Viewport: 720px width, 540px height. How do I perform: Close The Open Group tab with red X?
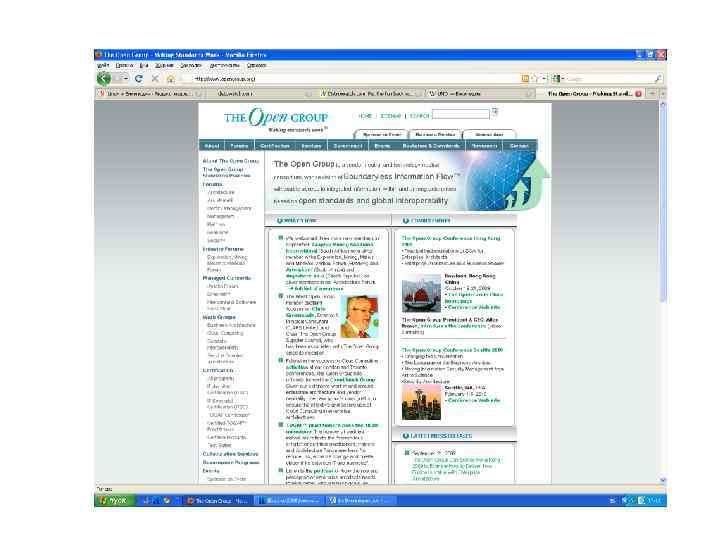[x=638, y=94]
